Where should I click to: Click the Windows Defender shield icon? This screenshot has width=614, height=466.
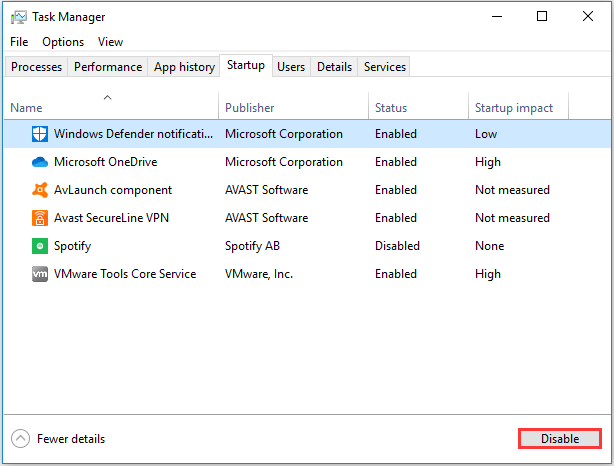(x=40, y=134)
